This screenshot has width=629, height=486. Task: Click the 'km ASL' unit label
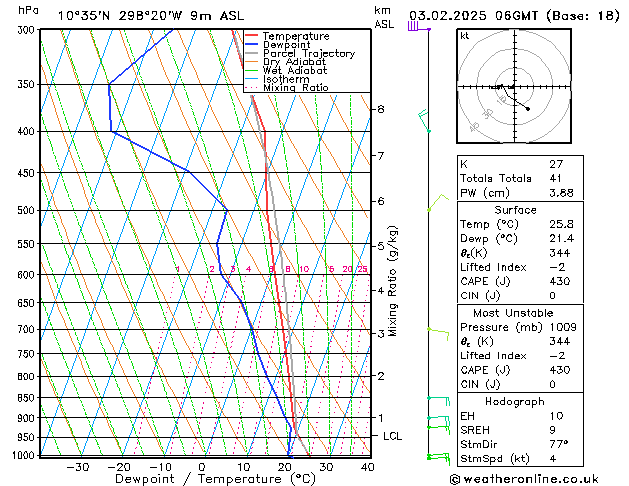click(384, 17)
